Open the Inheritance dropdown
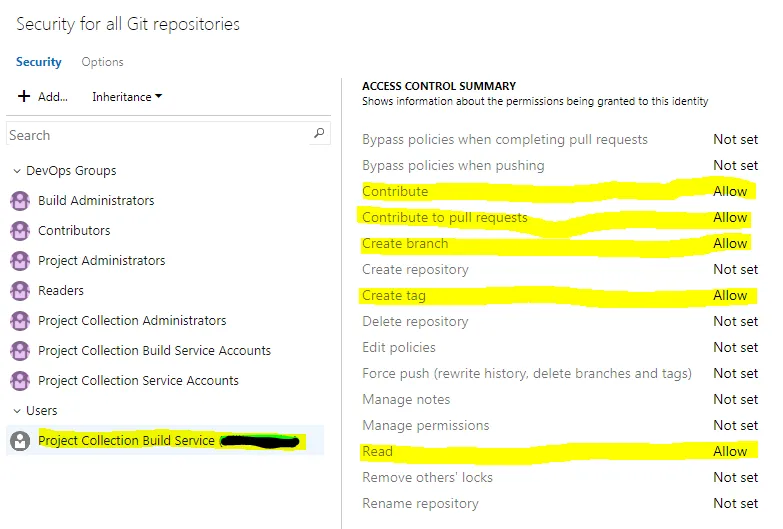The width and height of the screenshot is (783, 529). pos(127,97)
